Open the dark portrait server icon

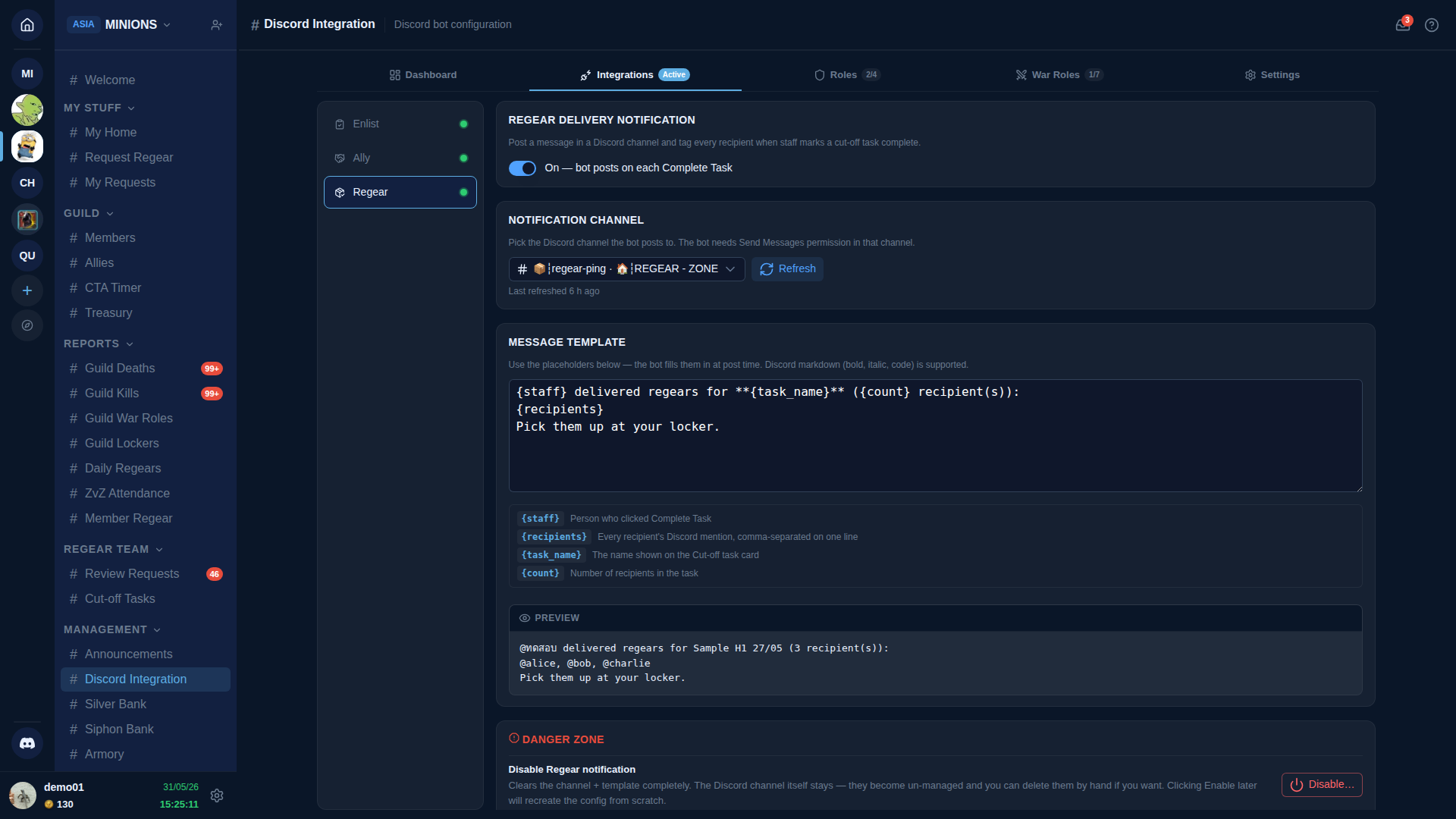[27, 219]
